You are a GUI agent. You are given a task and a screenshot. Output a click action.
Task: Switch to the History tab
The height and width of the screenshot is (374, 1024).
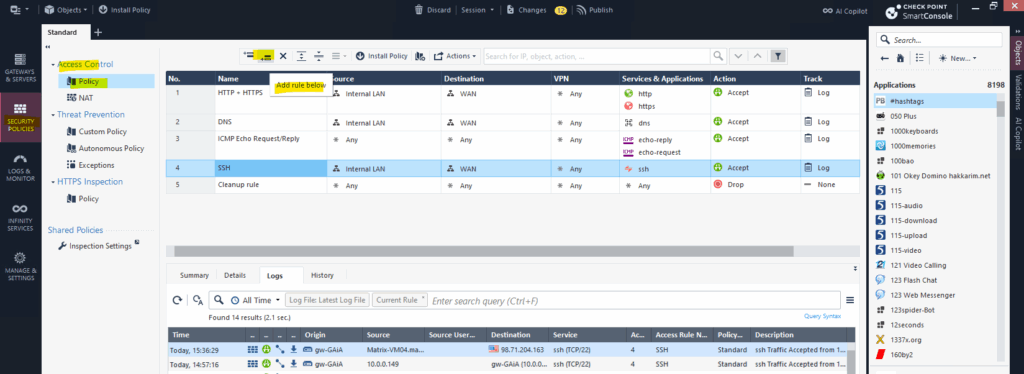click(323, 275)
